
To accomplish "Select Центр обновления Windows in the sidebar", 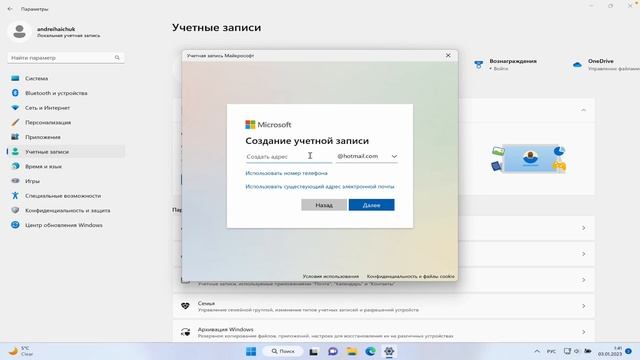I will [x=66, y=225].
